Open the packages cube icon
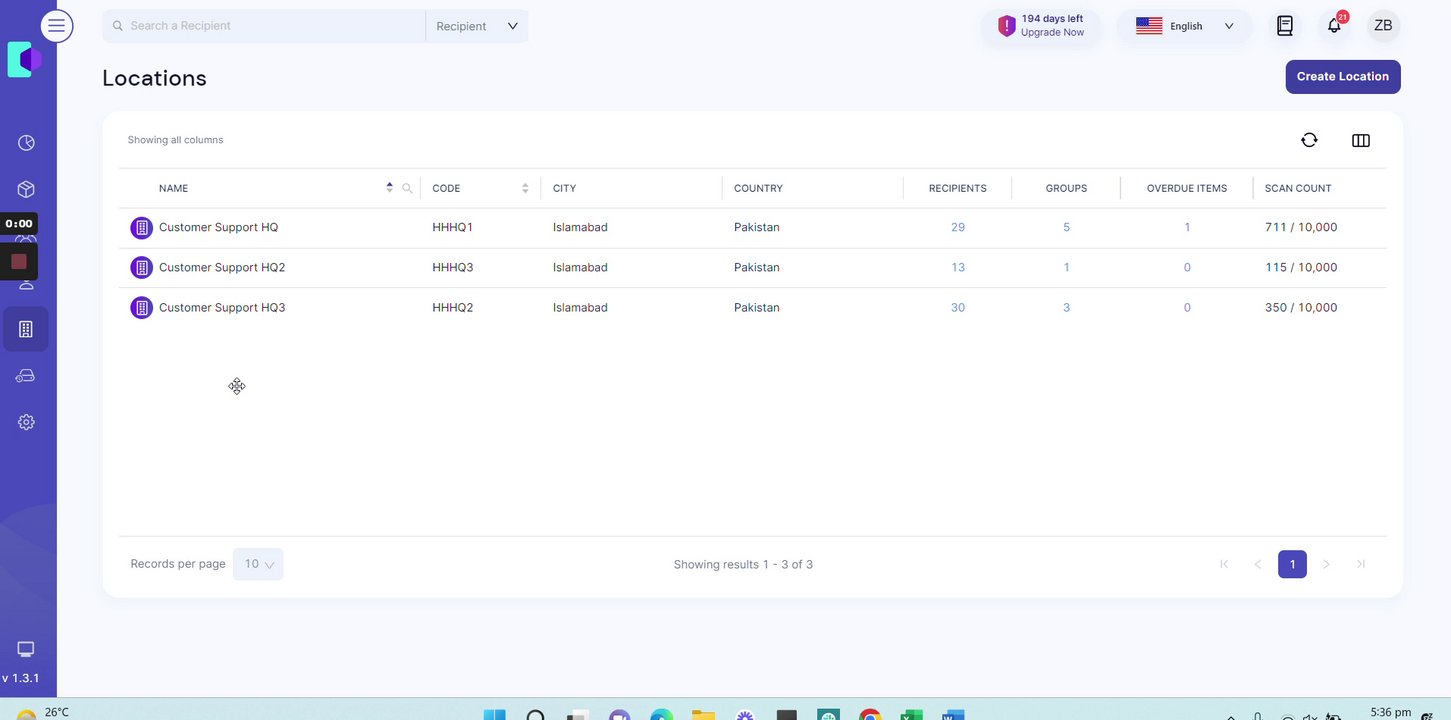The width and height of the screenshot is (1451, 720). (27, 189)
